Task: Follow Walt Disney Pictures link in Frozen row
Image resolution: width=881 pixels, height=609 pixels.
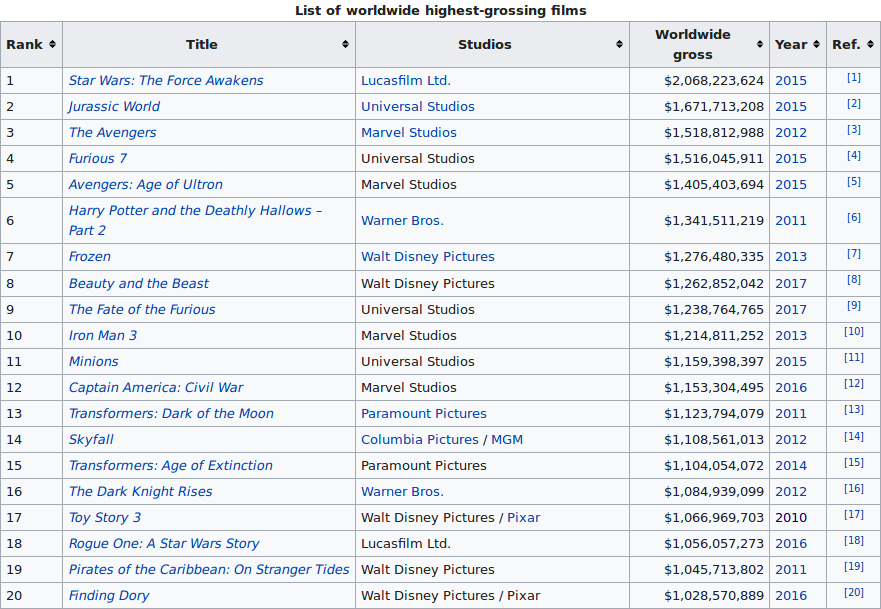Action: pyautogui.click(x=428, y=256)
